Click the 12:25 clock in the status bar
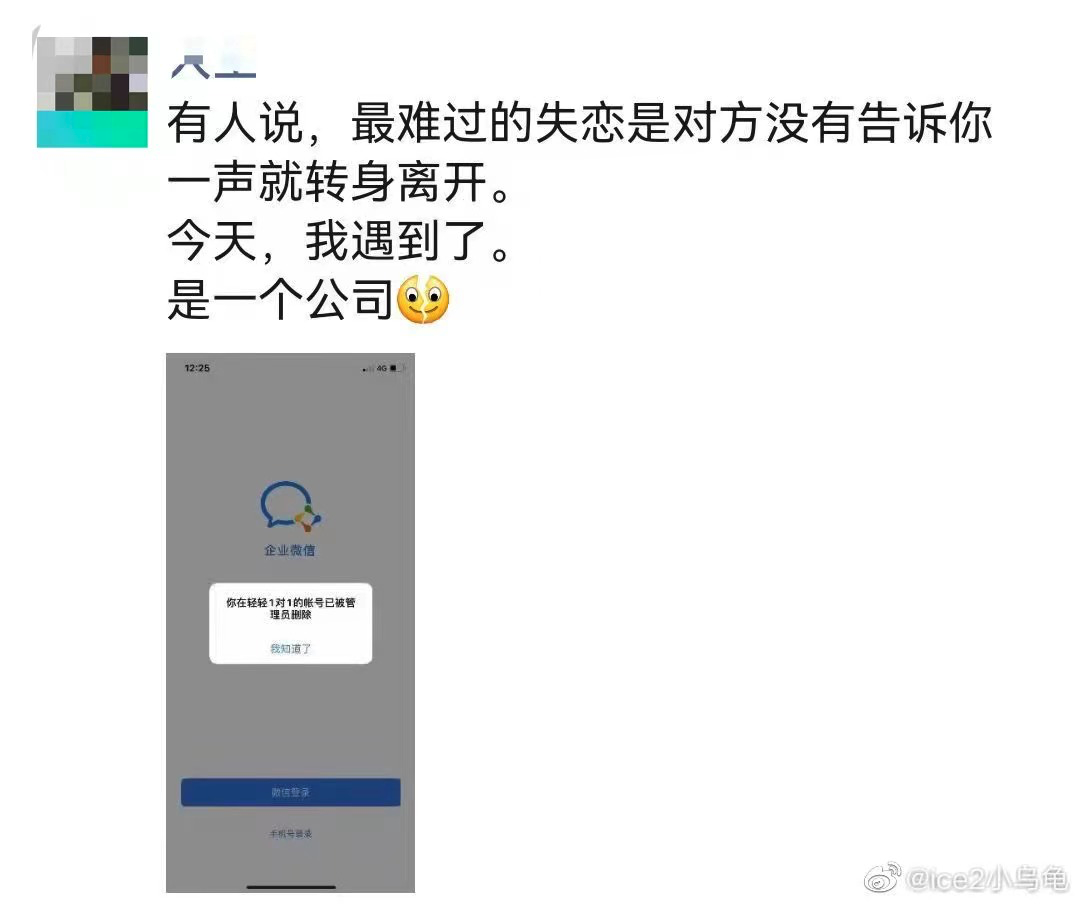This screenshot has width=1079, height=904. click(x=197, y=368)
